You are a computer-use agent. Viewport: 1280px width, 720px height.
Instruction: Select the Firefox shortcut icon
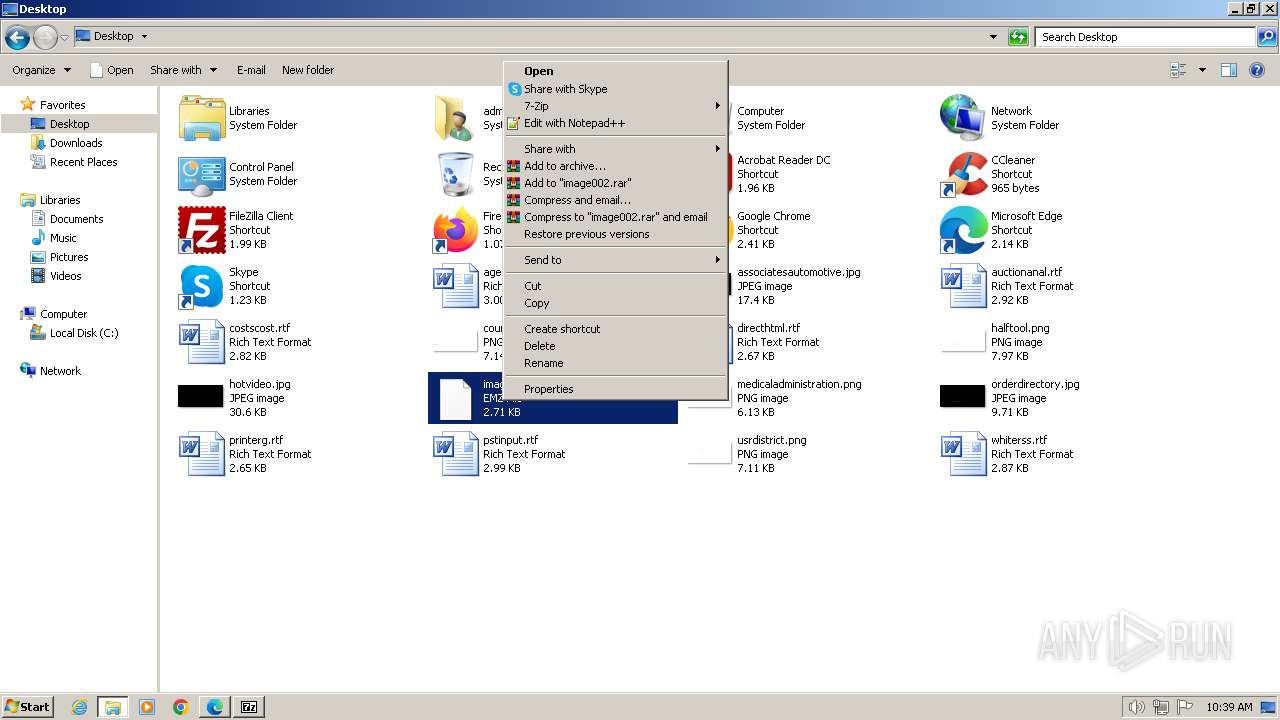click(456, 230)
